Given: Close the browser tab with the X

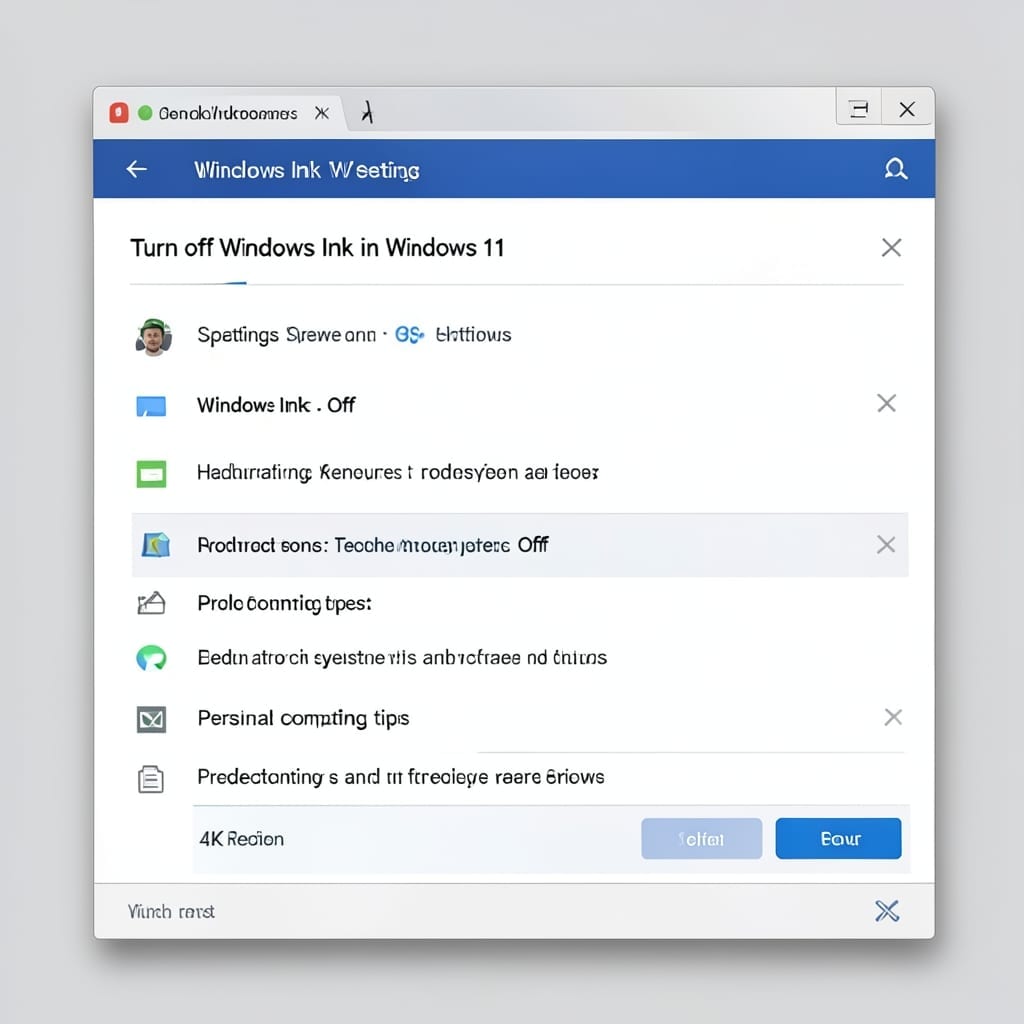Looking at the screenshot, I should pyautogui.click(x=321, y=113).
